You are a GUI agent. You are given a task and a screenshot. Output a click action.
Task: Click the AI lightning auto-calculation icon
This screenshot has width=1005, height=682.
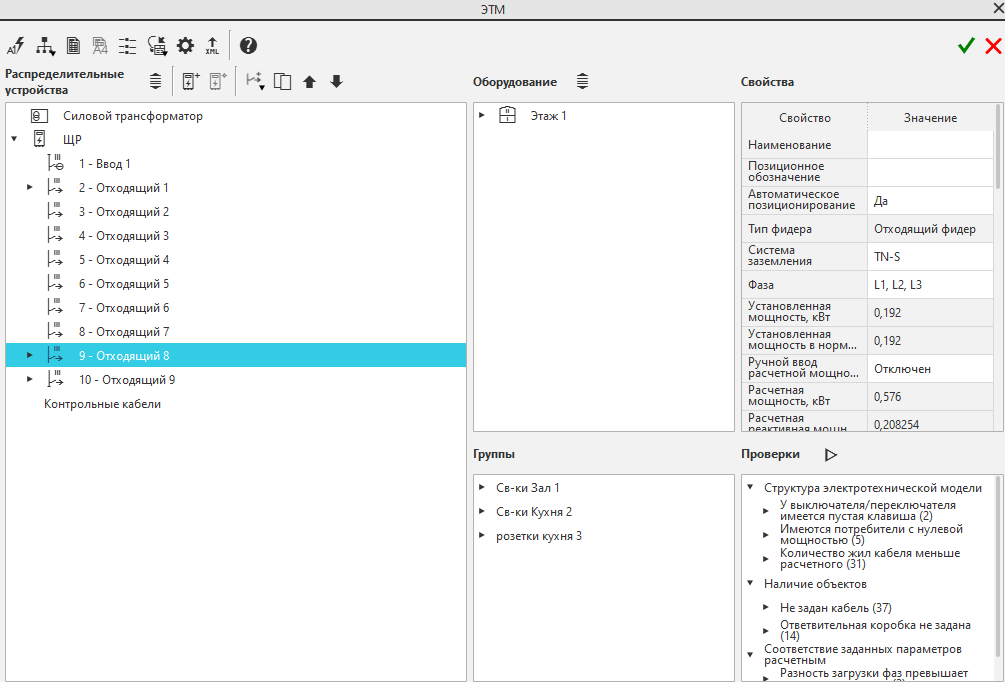(x=15, y=45)
